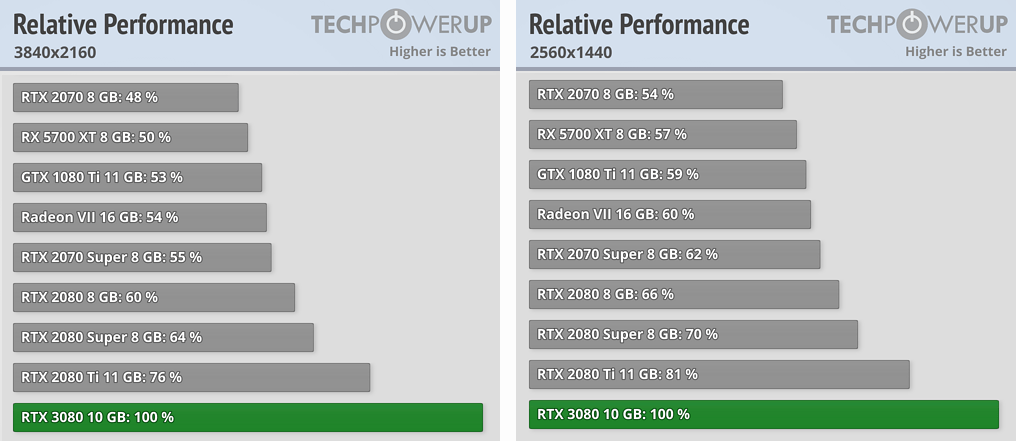Click the RTX 2080 Ti 81 % bar
This screenshot has height=441, width=1016.
(719, 374)
